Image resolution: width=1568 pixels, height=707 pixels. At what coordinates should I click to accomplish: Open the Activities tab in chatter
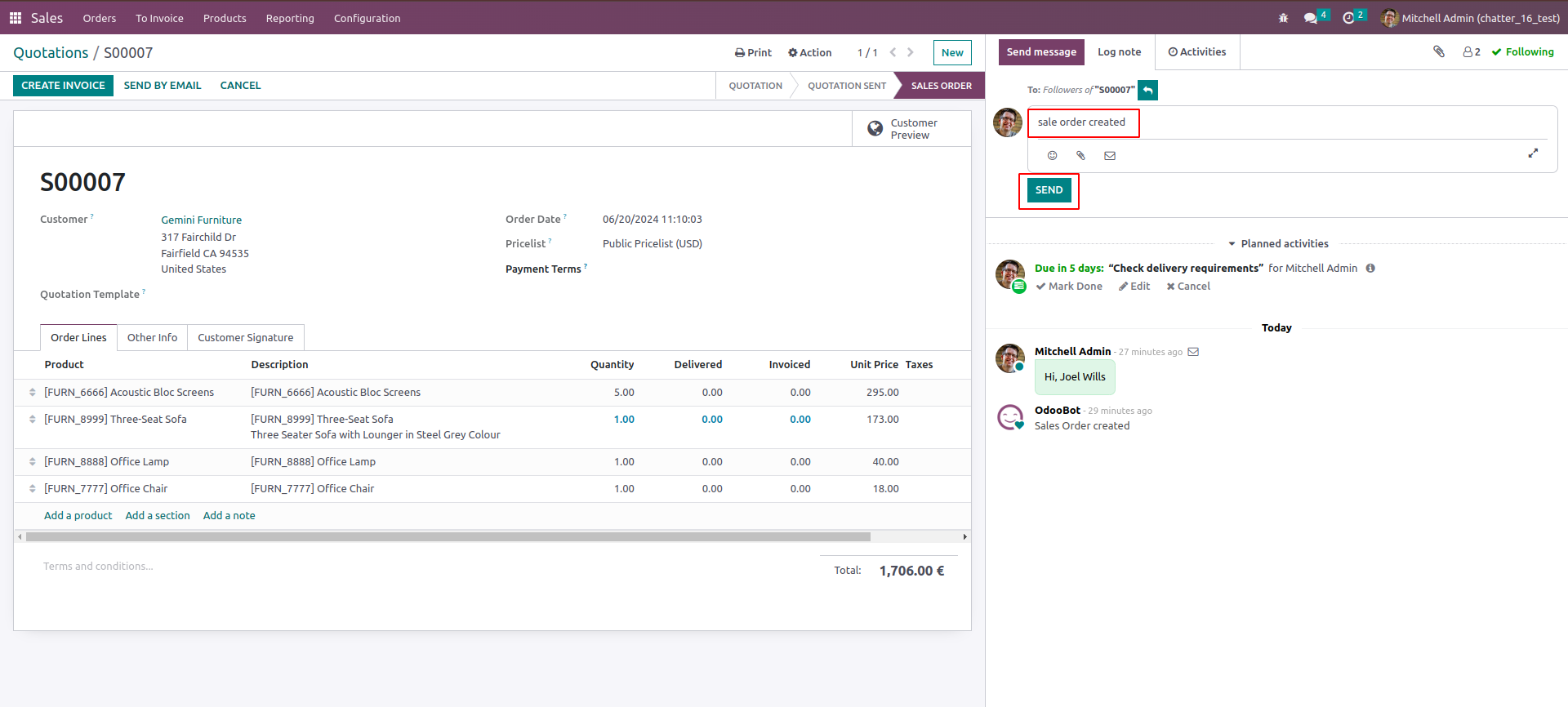tap(1197, 51)
